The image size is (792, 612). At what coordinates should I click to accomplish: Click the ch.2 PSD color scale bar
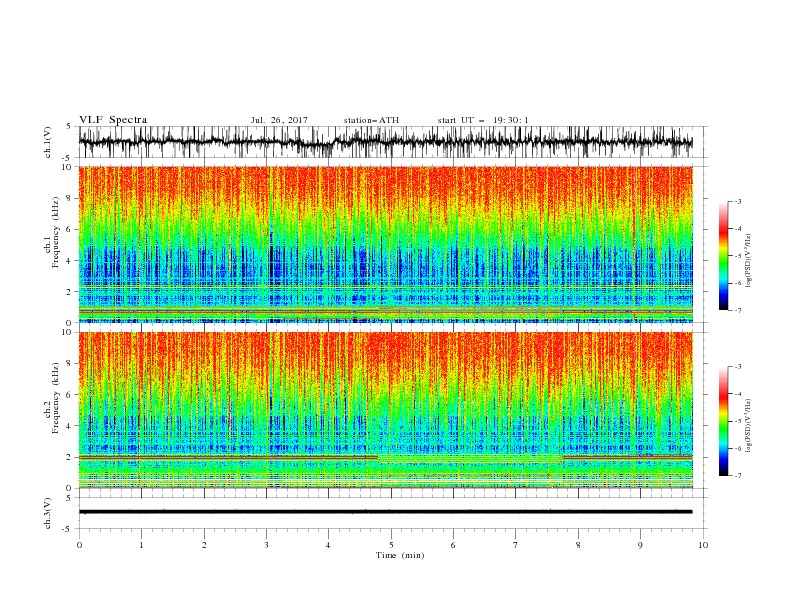pos(723,421)
